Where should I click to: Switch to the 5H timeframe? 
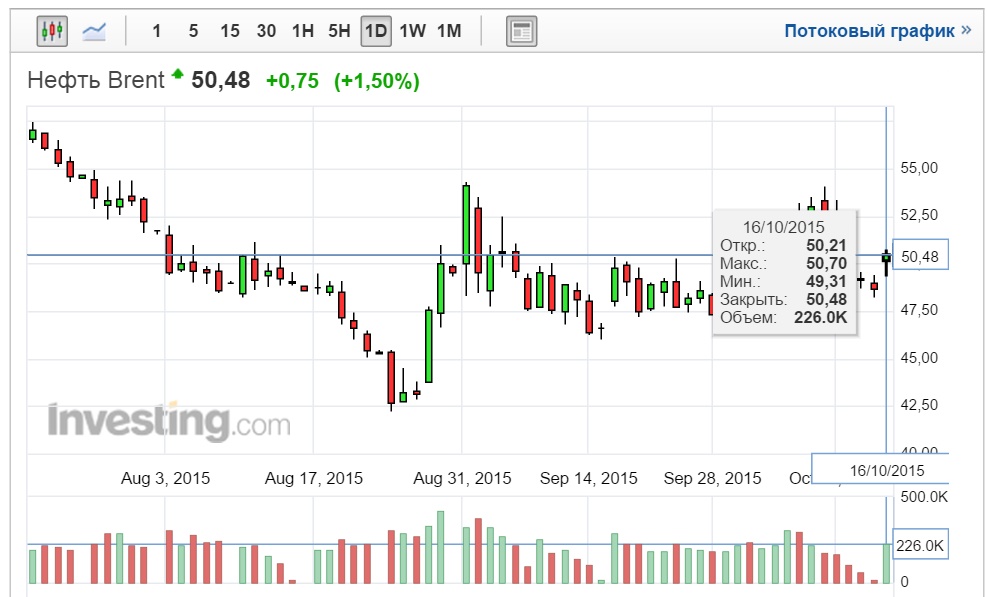point(339,31)
